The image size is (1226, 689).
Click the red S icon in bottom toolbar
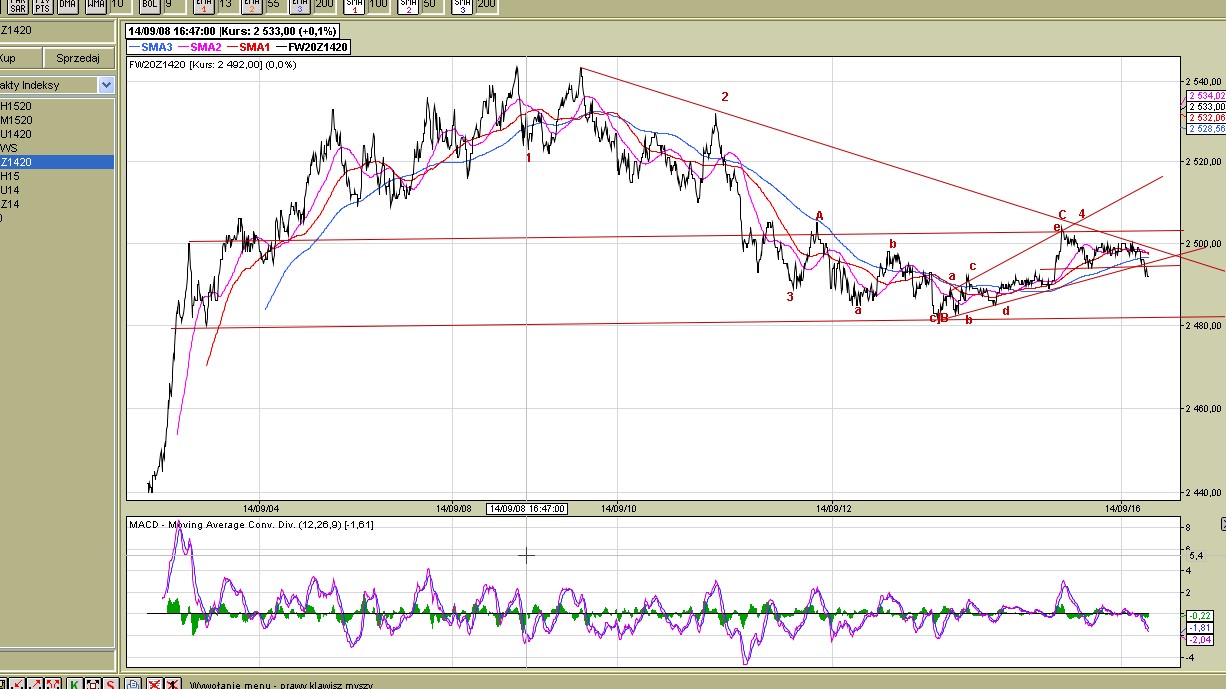(x=111, y=684)
